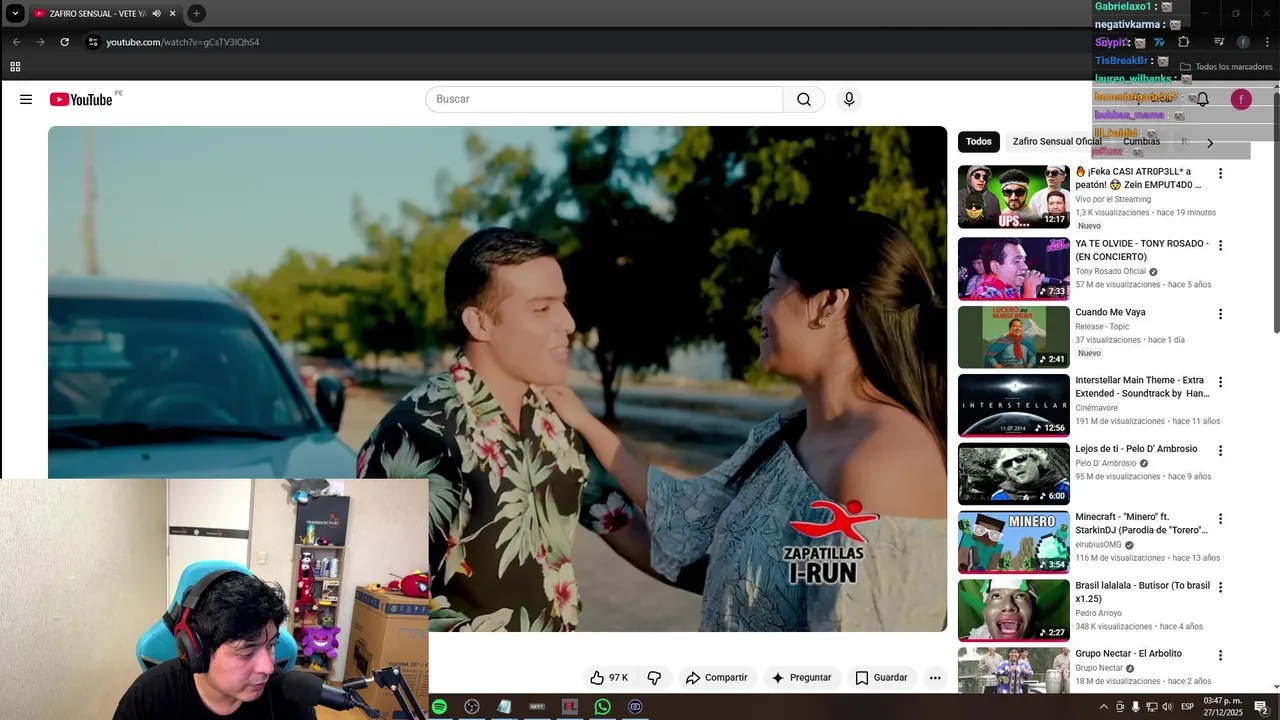Select the Zafiro Sensual Oficial chip
This screenshot has height=720, width=1280.
click(x=1057, y=142)
